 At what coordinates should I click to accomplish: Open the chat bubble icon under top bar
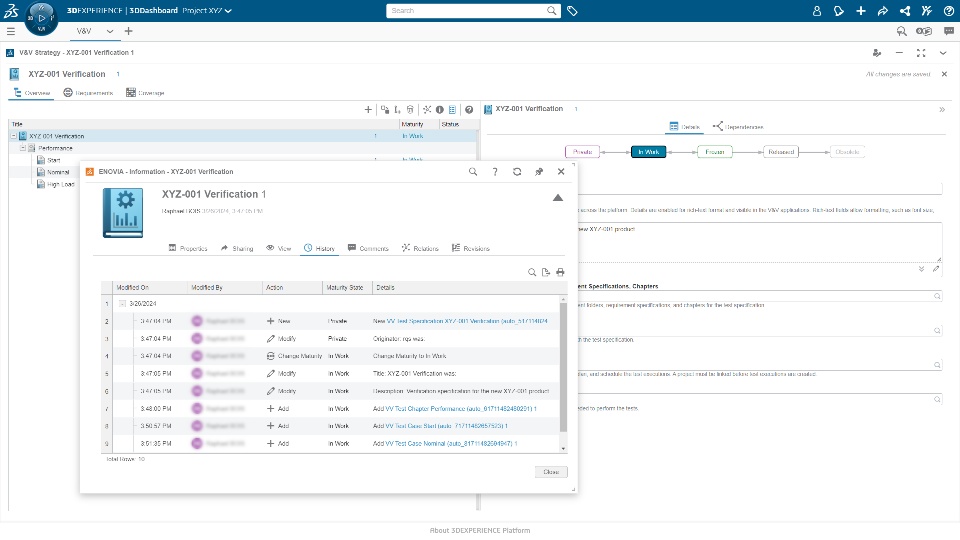[x=948, y=31]
